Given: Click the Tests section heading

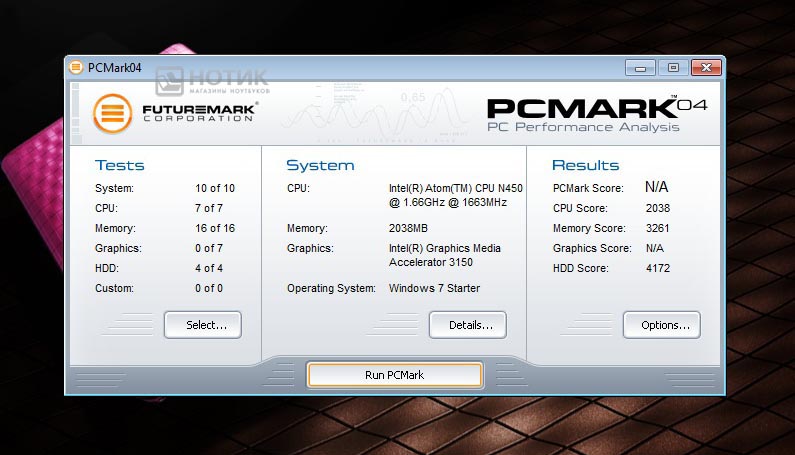Looking at the screenshot, I should pyautogui.click(x=120, y=165).
